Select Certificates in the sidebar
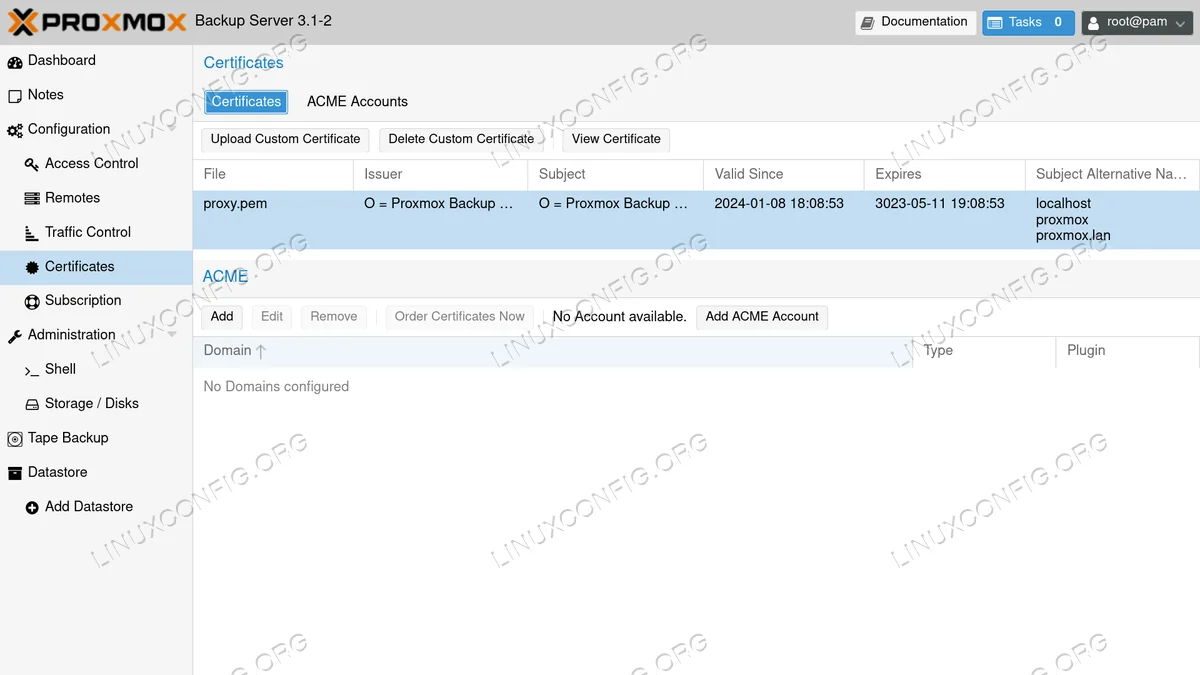Image resolution: width=1200 pixels, height=675 pixels. click(80, 266)
